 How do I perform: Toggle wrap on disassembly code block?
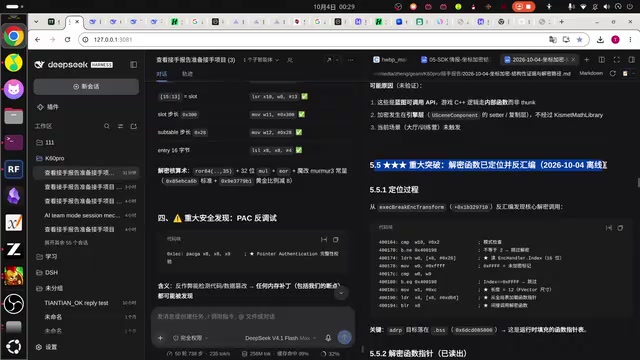click(x=609, y=228)
